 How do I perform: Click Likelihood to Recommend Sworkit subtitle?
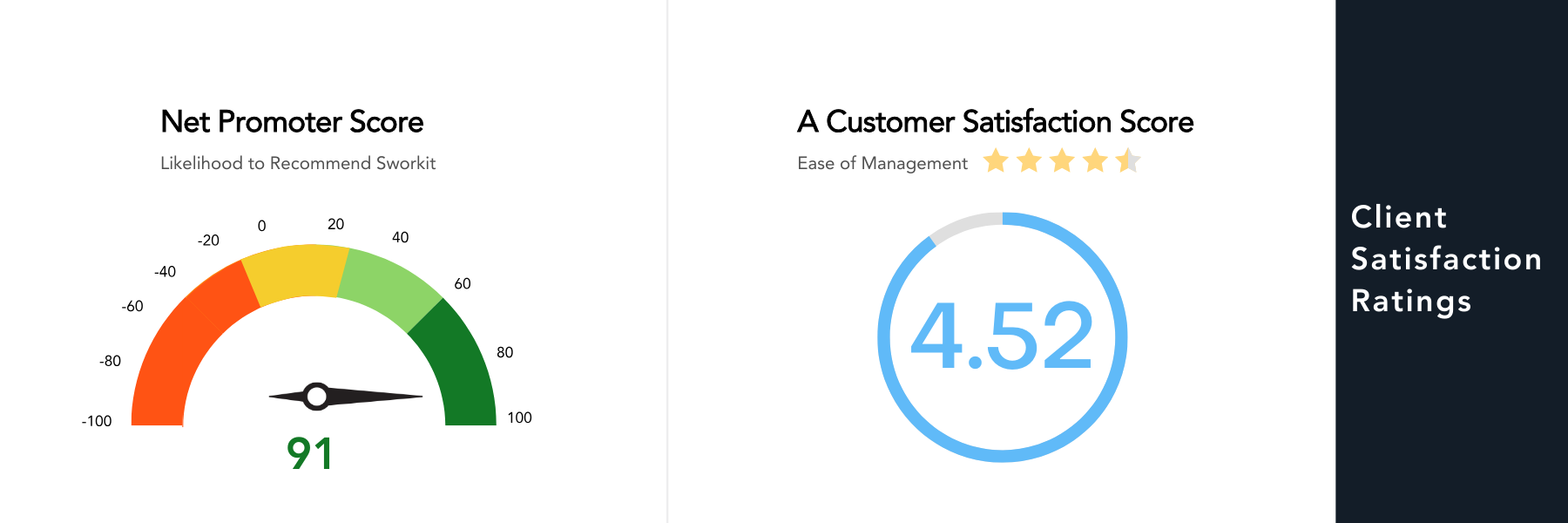[x=298, y=163]
